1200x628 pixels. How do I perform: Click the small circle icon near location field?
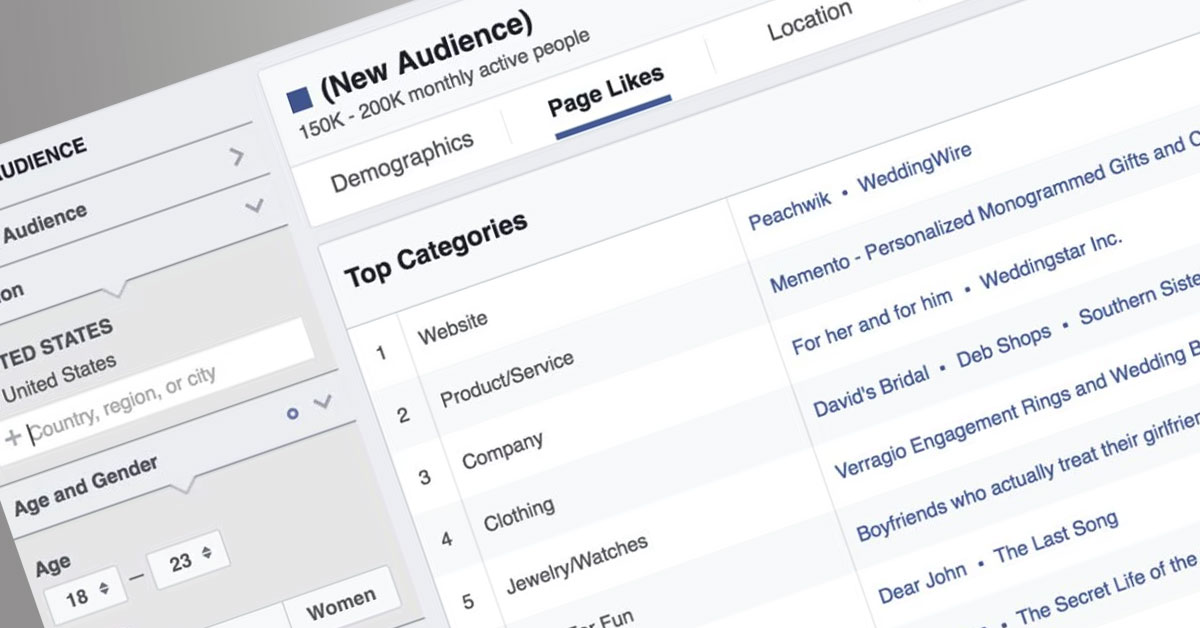tap(292, 412)
